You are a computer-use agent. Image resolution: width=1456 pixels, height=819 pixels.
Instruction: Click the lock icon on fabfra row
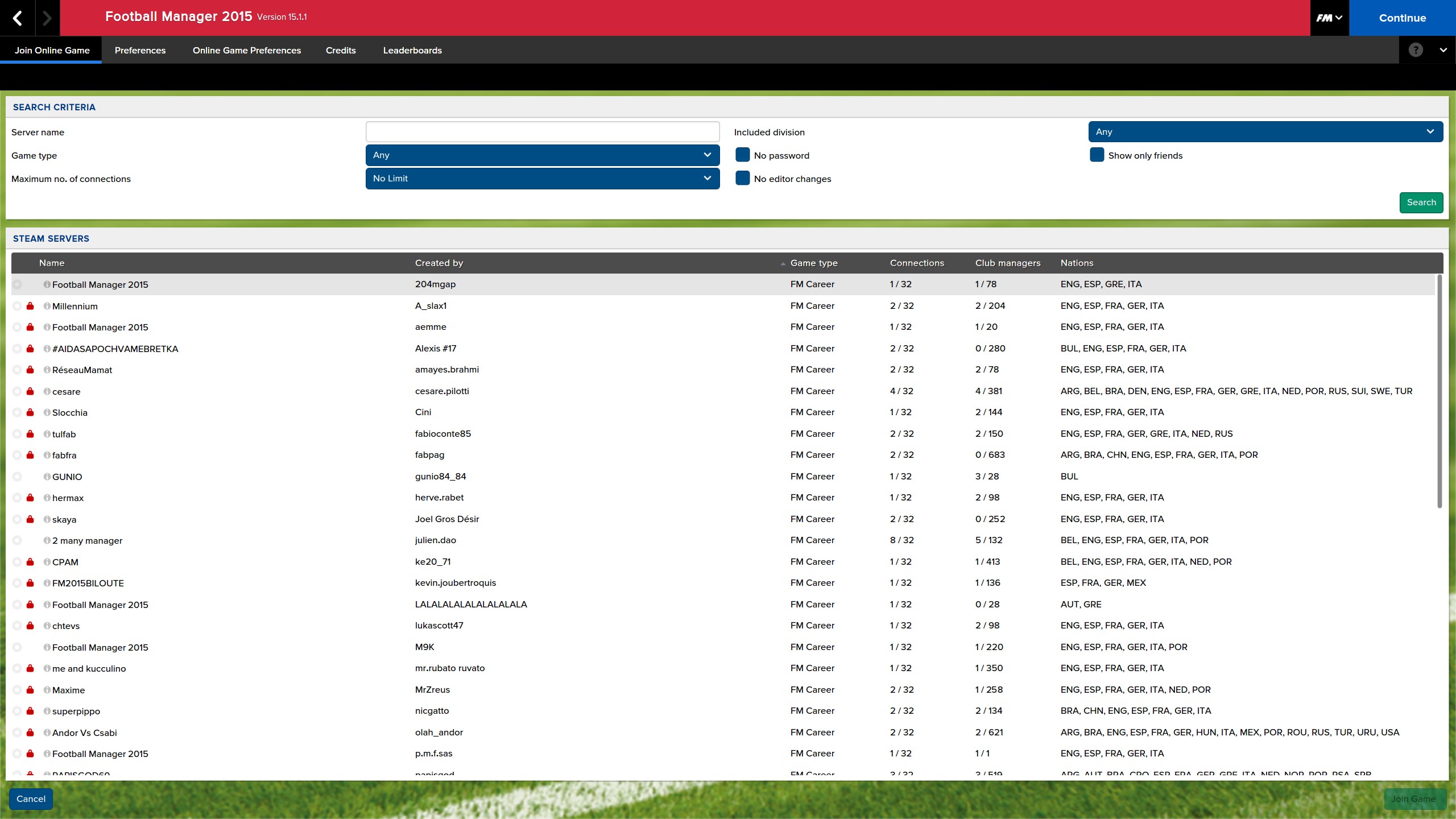point(30,455)
